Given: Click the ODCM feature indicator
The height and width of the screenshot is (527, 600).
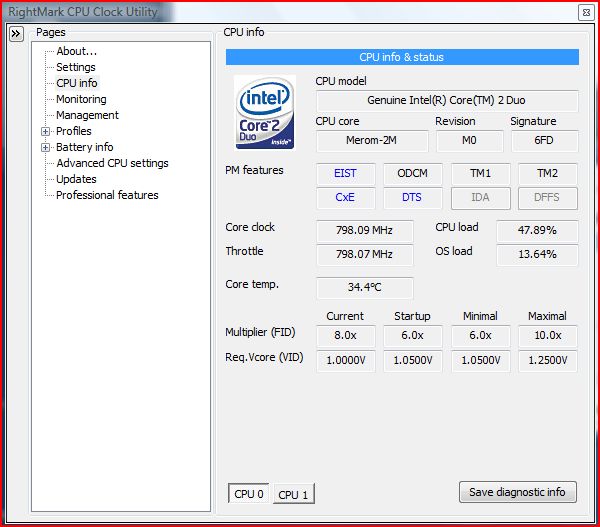Looking at the screenshot, I should click(x=412, y=173).
